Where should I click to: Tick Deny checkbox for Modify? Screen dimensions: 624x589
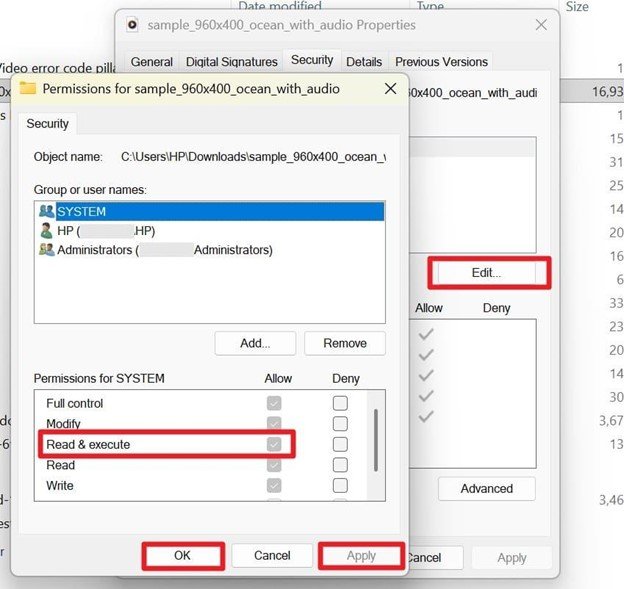pyautogui.click(x=340, y=423)
